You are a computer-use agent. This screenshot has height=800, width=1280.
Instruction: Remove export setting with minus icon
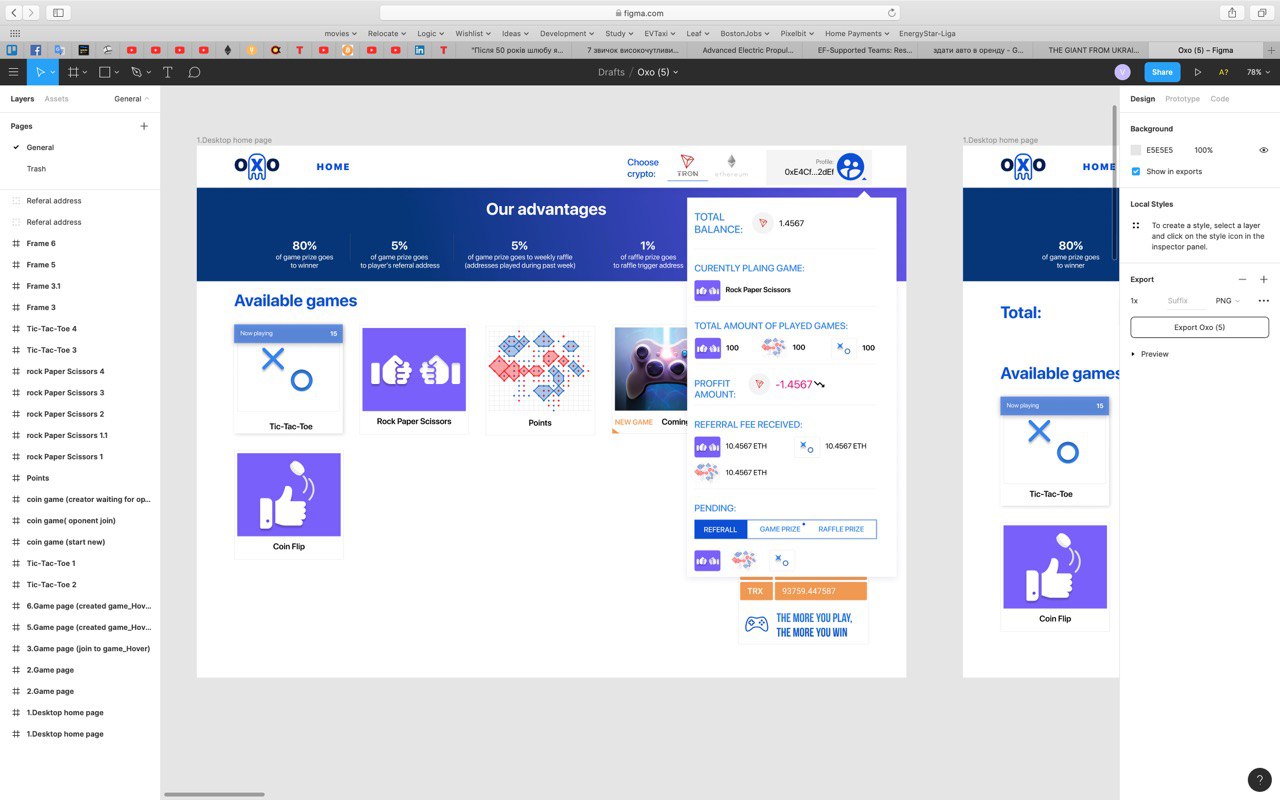(x=1242, y=279)
